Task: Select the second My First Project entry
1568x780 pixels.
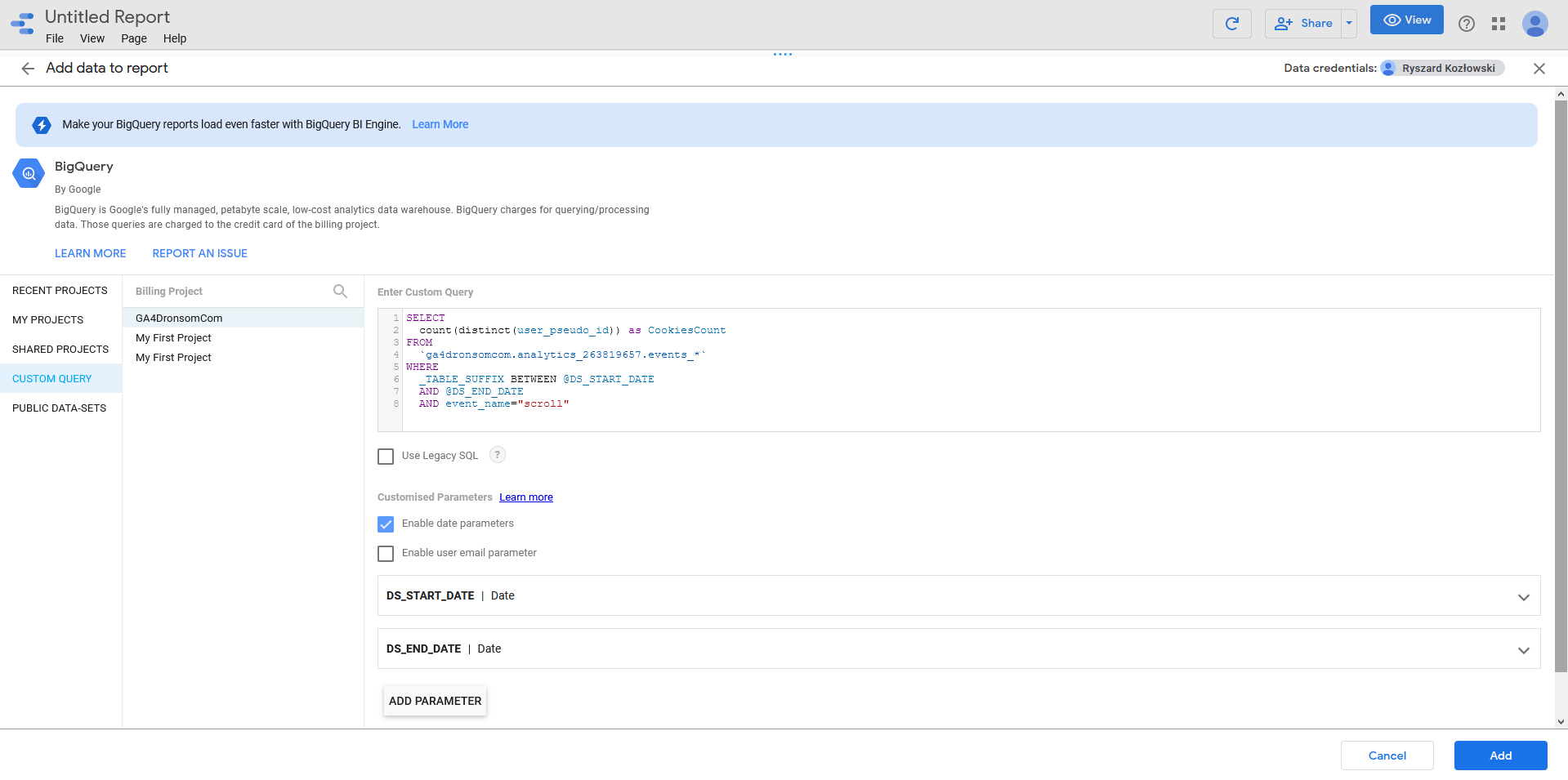Action: click(x=243, y=358)
